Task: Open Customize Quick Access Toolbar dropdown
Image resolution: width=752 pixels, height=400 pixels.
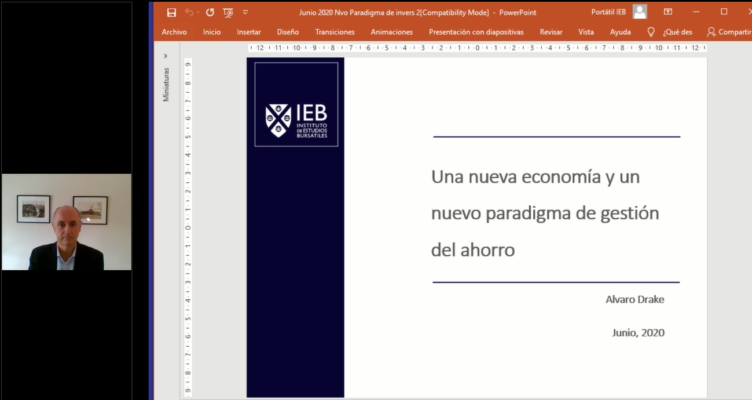Action: coord(245,12)
